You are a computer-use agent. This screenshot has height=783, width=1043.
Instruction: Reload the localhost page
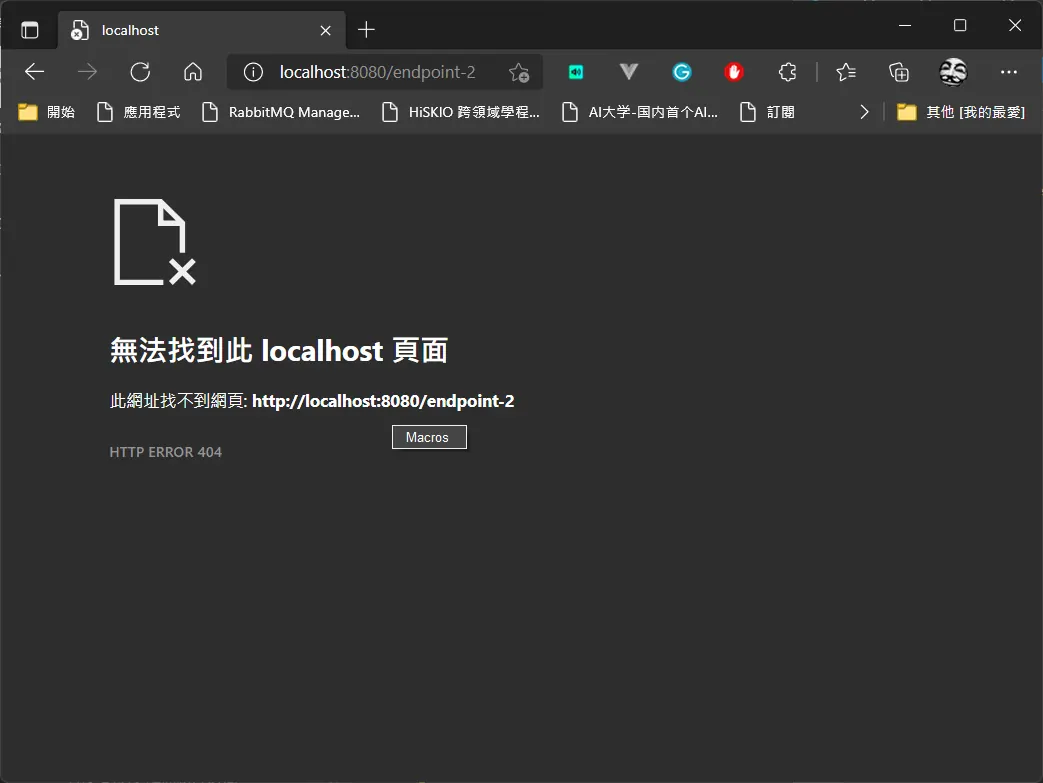(140, 72)
